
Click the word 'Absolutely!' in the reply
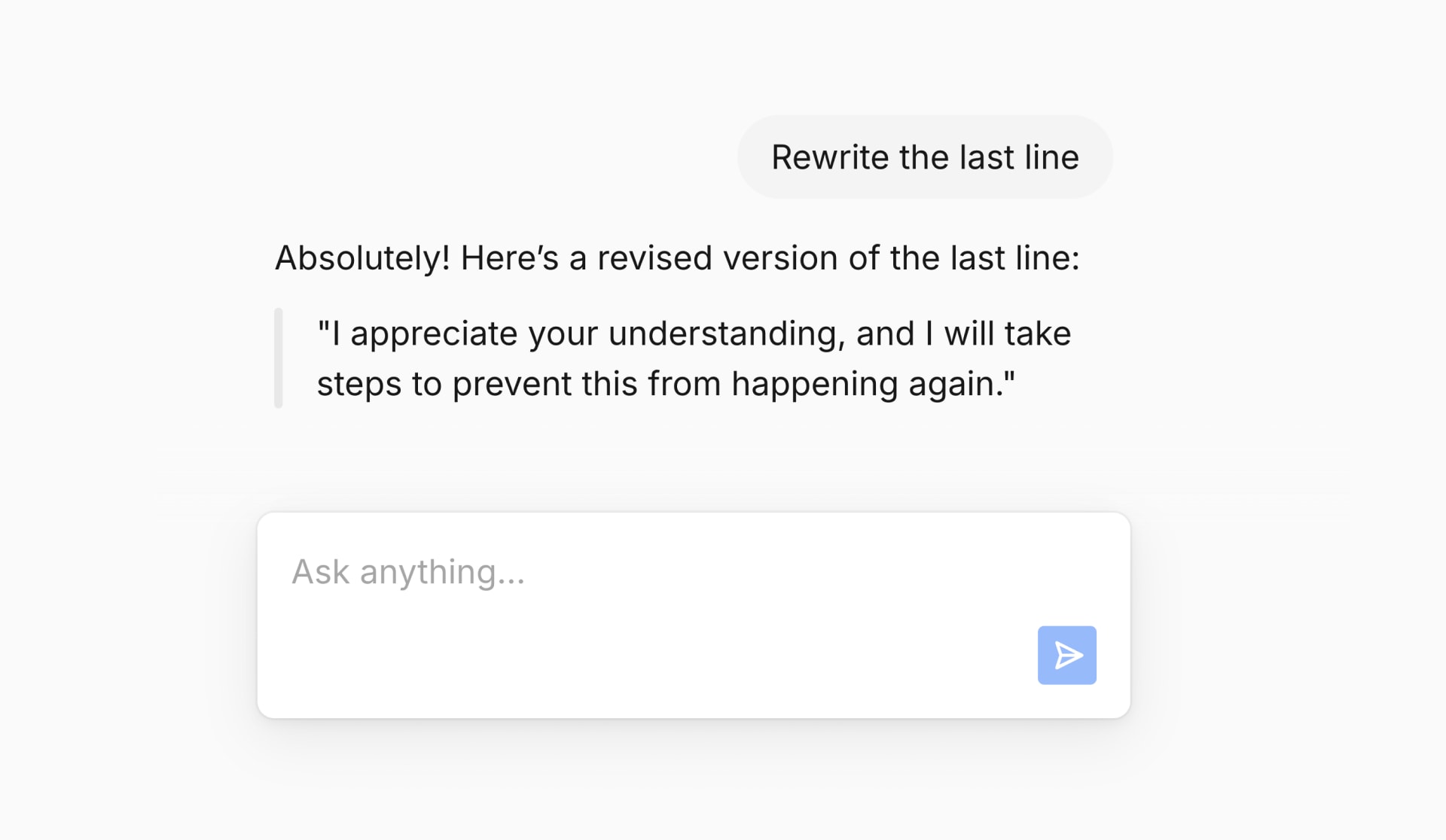[362, 258]
